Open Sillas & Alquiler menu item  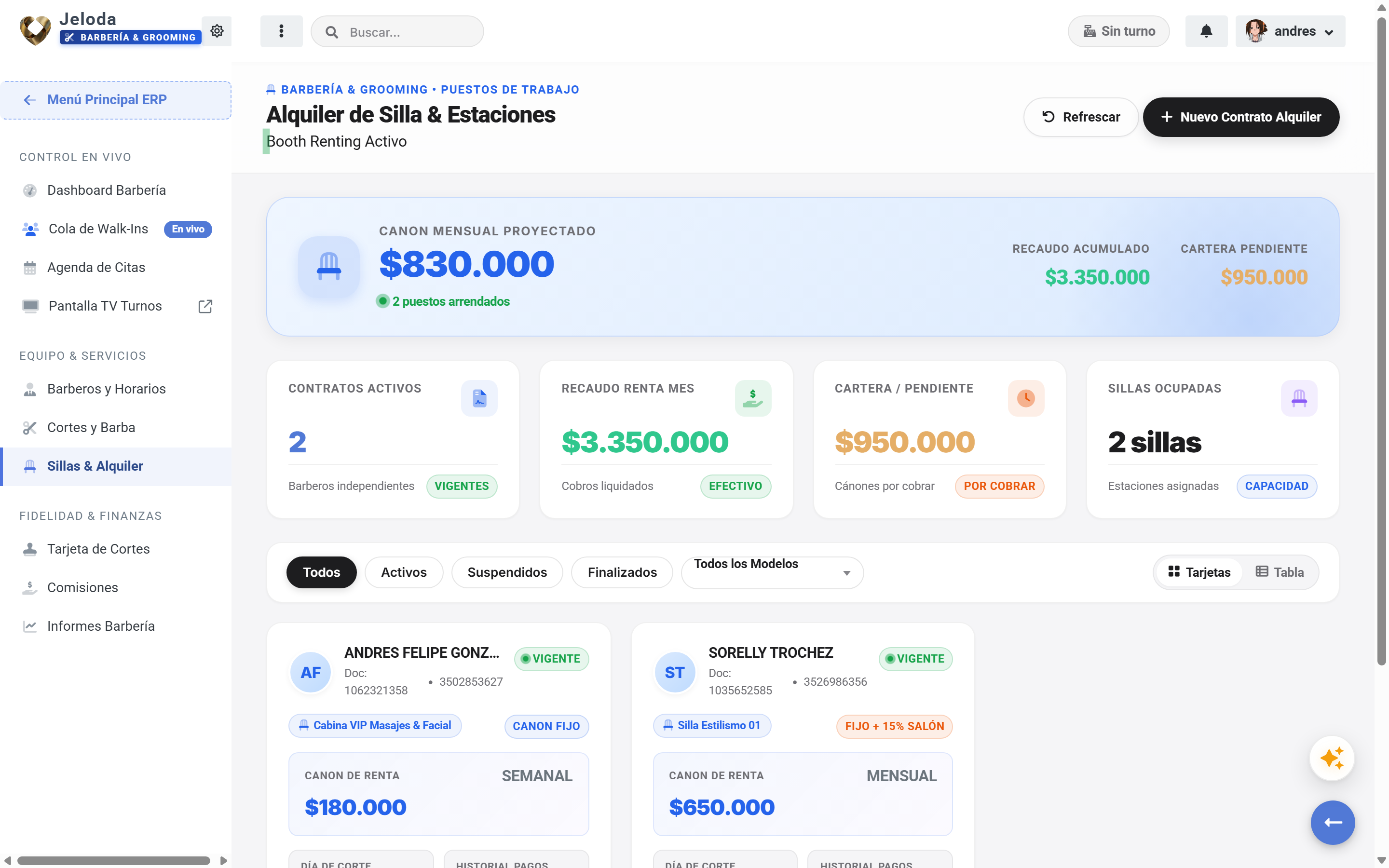point(116,466)
